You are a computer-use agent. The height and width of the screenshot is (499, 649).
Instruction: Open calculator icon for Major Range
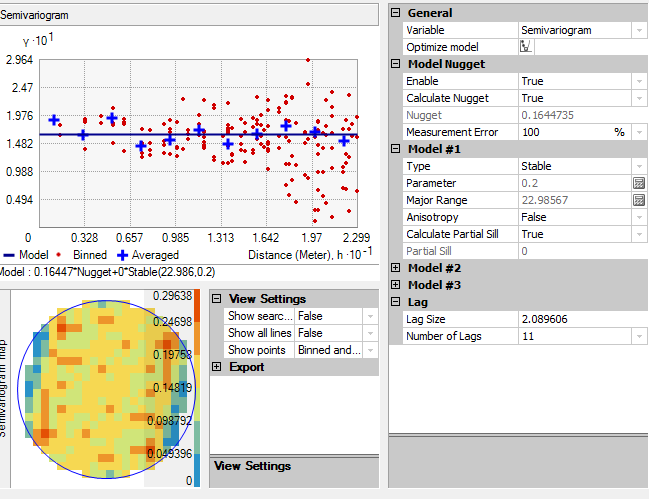[638, 200]
